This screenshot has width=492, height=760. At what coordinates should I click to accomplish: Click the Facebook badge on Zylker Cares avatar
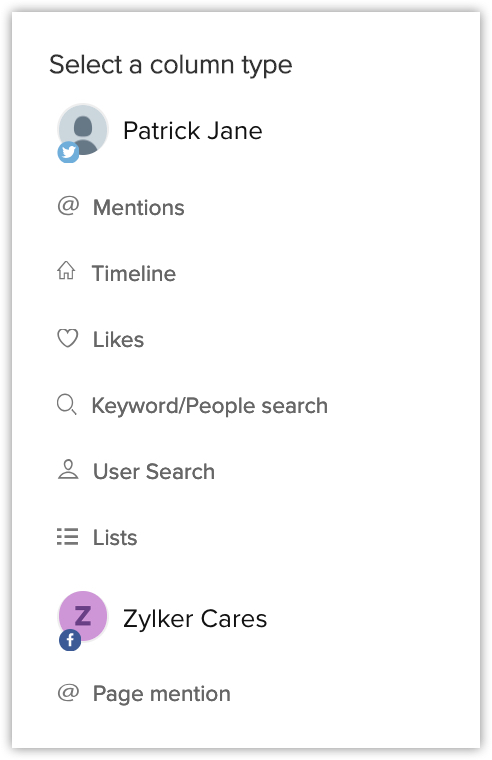click(70, 640)
